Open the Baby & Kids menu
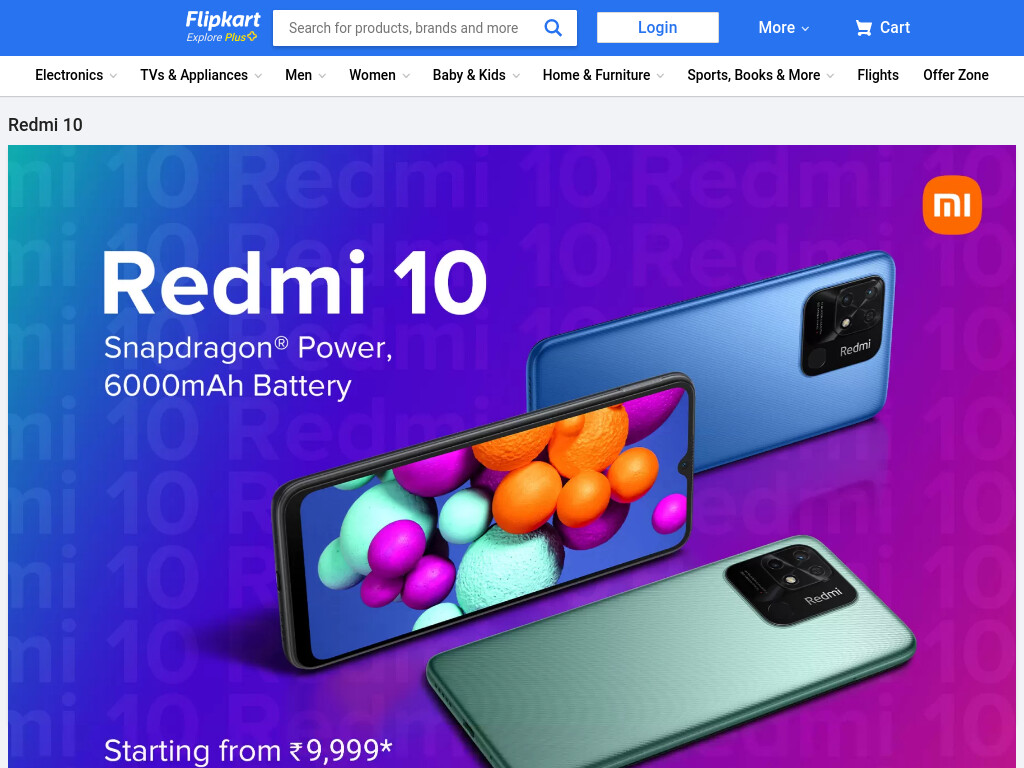The image size is (1024, 768). click(x=476, y=75)
